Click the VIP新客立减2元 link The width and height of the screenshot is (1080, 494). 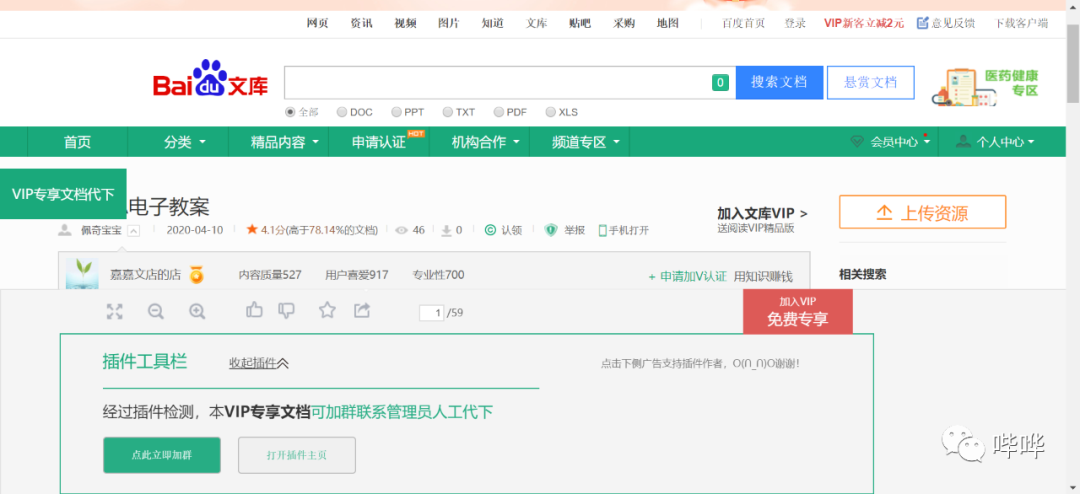[x=864, y=23]
